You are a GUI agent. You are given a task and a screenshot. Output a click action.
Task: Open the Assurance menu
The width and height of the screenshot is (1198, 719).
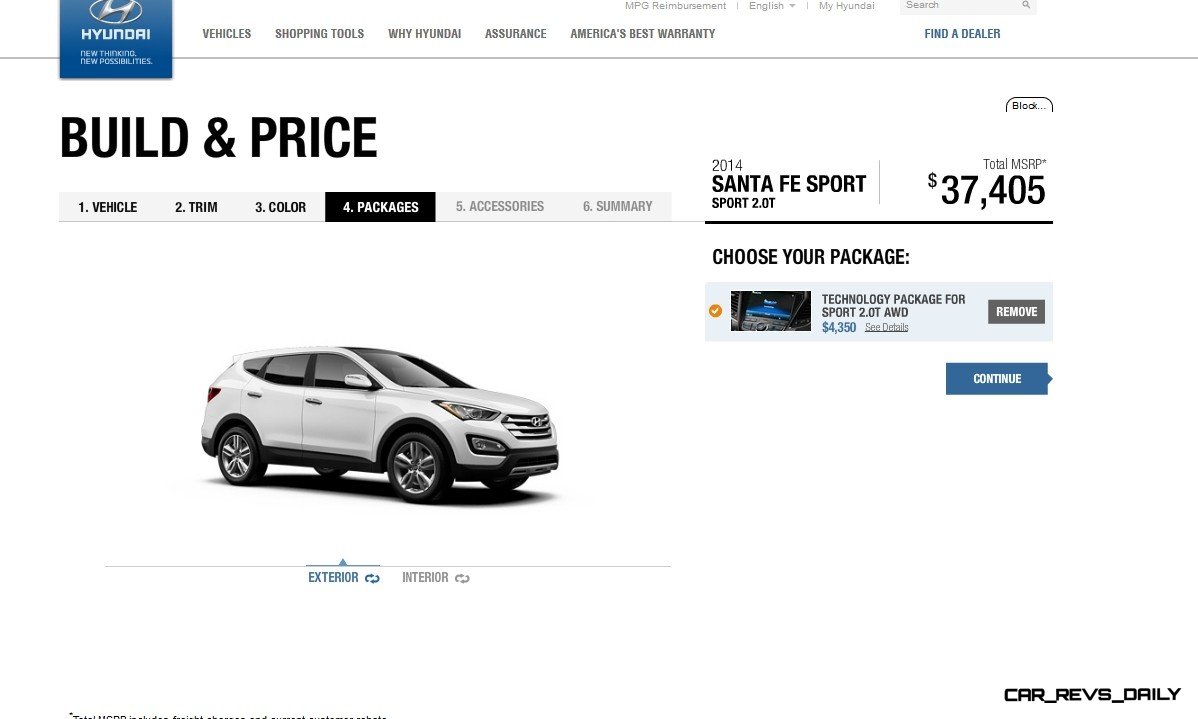(516, 34)
